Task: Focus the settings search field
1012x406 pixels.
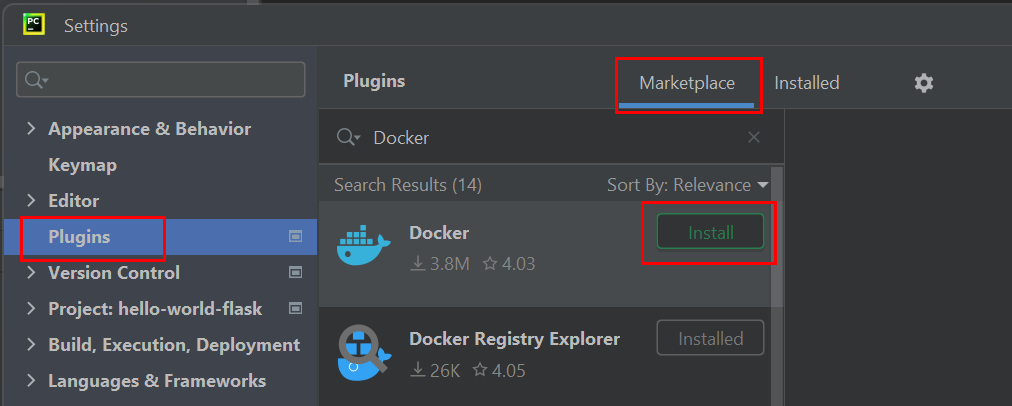Action: 161,80
